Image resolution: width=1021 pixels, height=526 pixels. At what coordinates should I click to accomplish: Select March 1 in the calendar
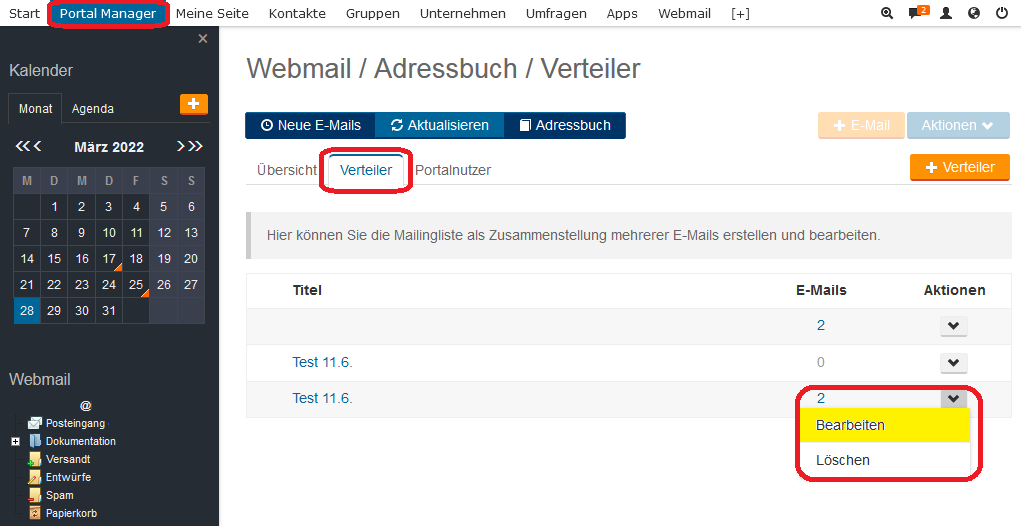tap(54, 206)
